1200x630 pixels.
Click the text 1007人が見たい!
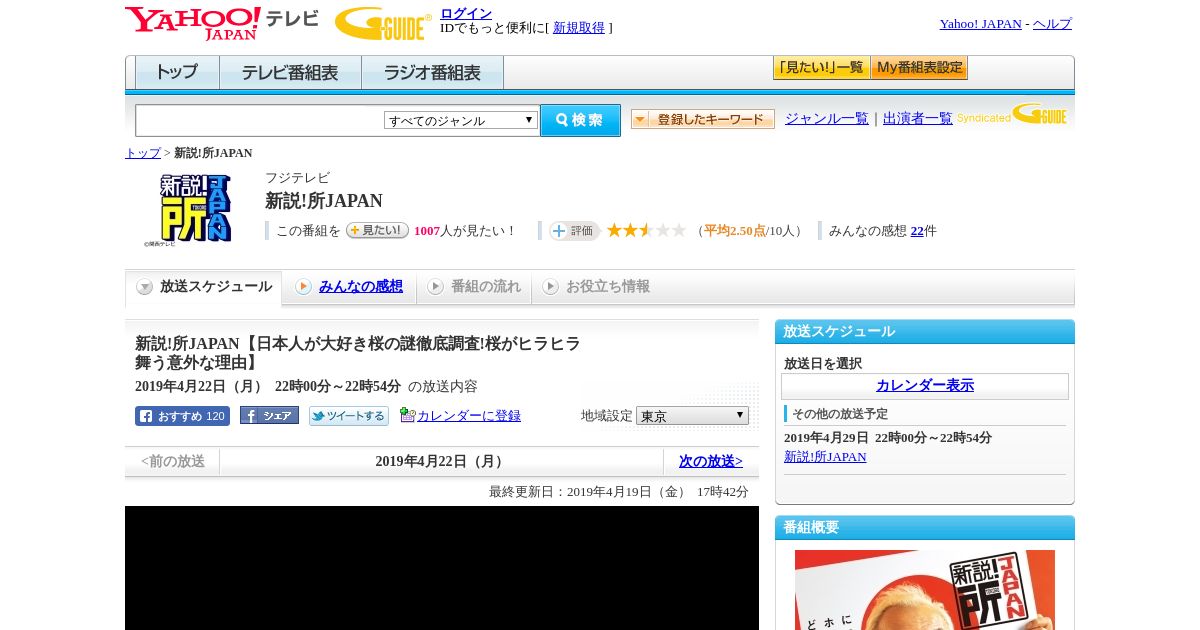click(x=464, y=231)
